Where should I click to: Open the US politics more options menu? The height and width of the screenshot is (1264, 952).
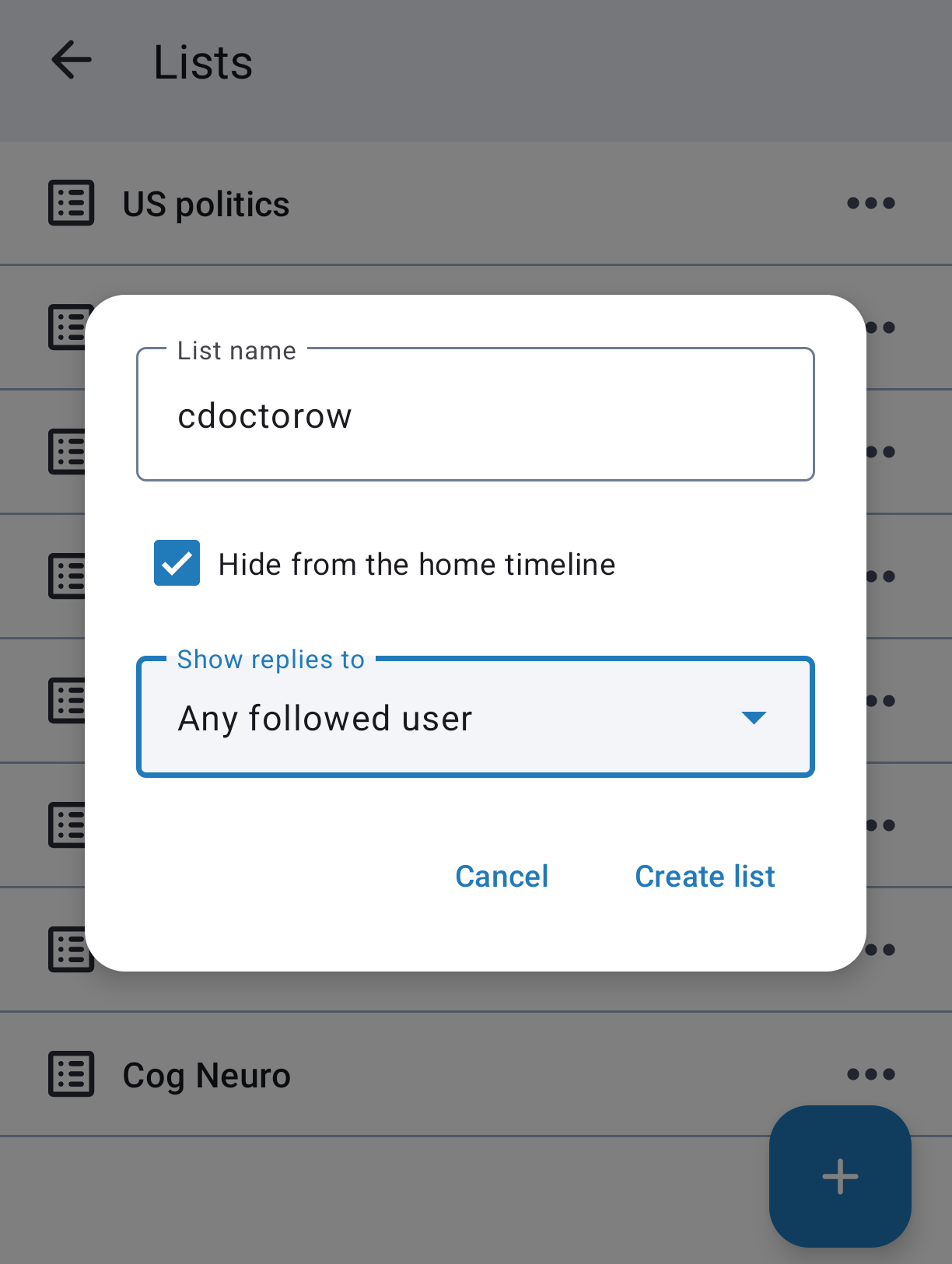tap(870, 203)
